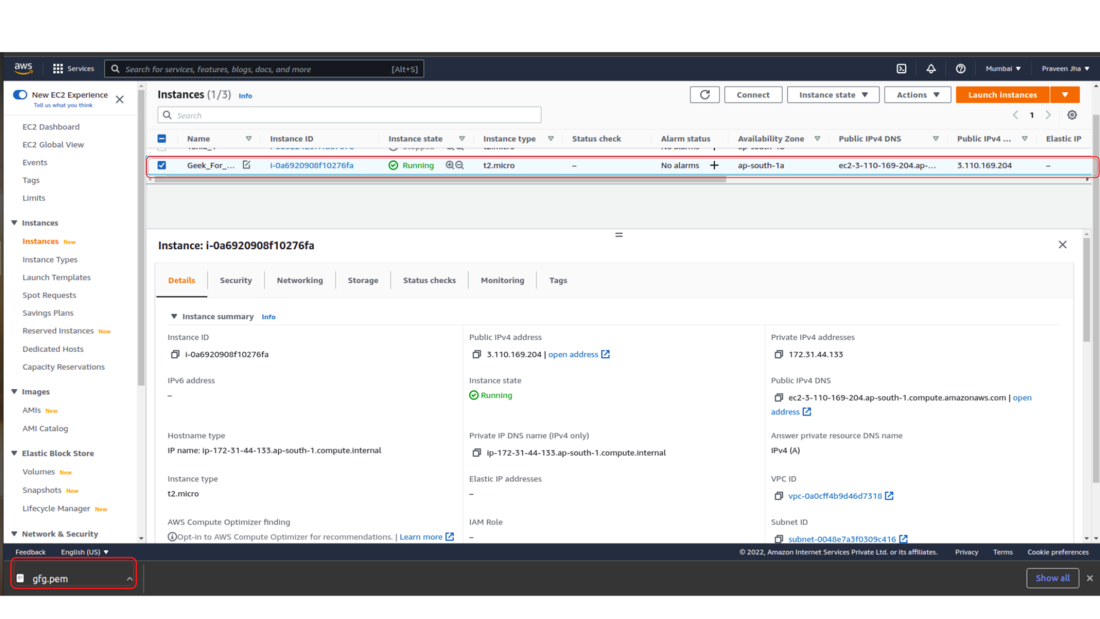The height and width of the screenshot is (619, 1100).
Task: Go to previous page of instances
Action: pos(1015,115)
